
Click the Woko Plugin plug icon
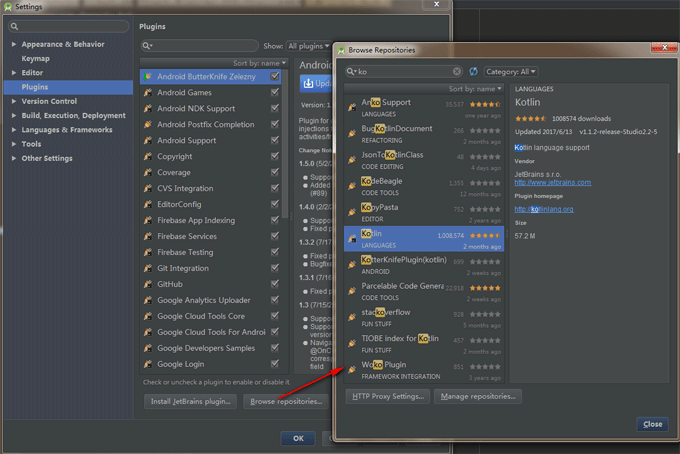click(352, 370)
